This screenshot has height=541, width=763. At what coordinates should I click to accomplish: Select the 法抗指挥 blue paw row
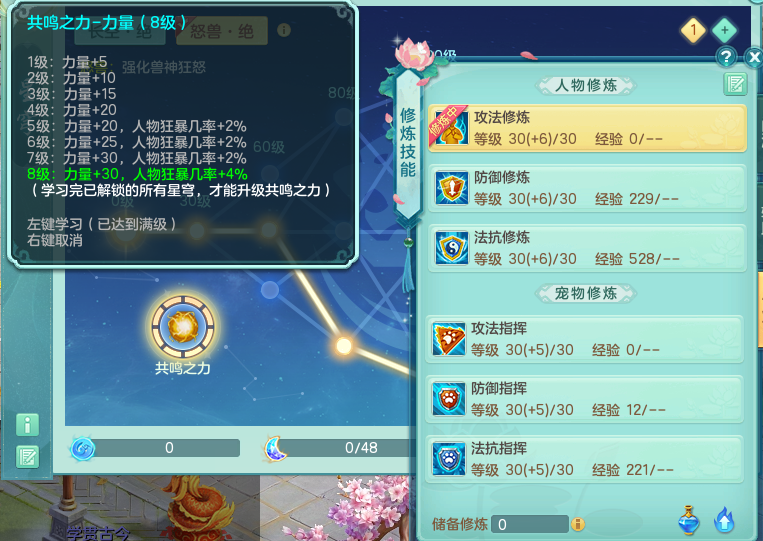tap(584, 459)
